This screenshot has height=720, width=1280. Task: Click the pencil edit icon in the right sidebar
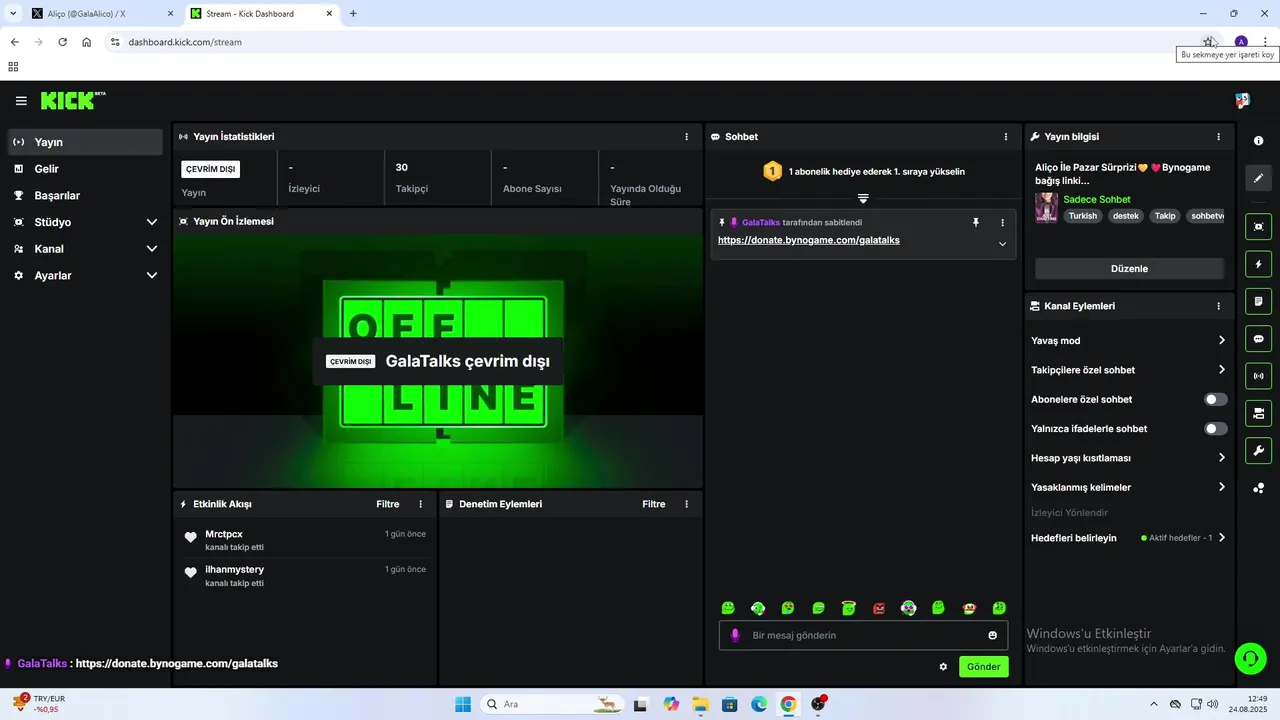[x=1258, y=178]
